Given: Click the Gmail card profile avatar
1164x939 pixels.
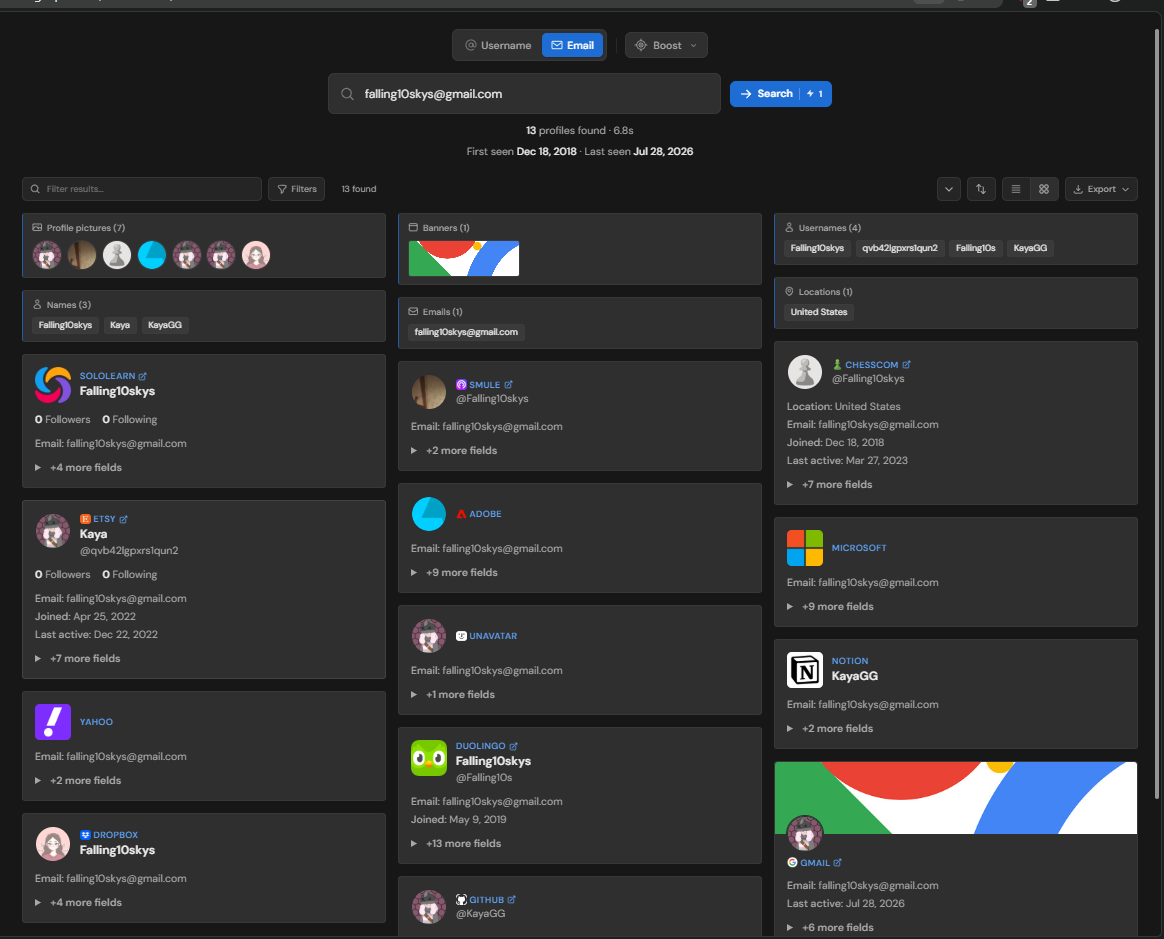Looking at the screenshot, I should tap(805, 833).
